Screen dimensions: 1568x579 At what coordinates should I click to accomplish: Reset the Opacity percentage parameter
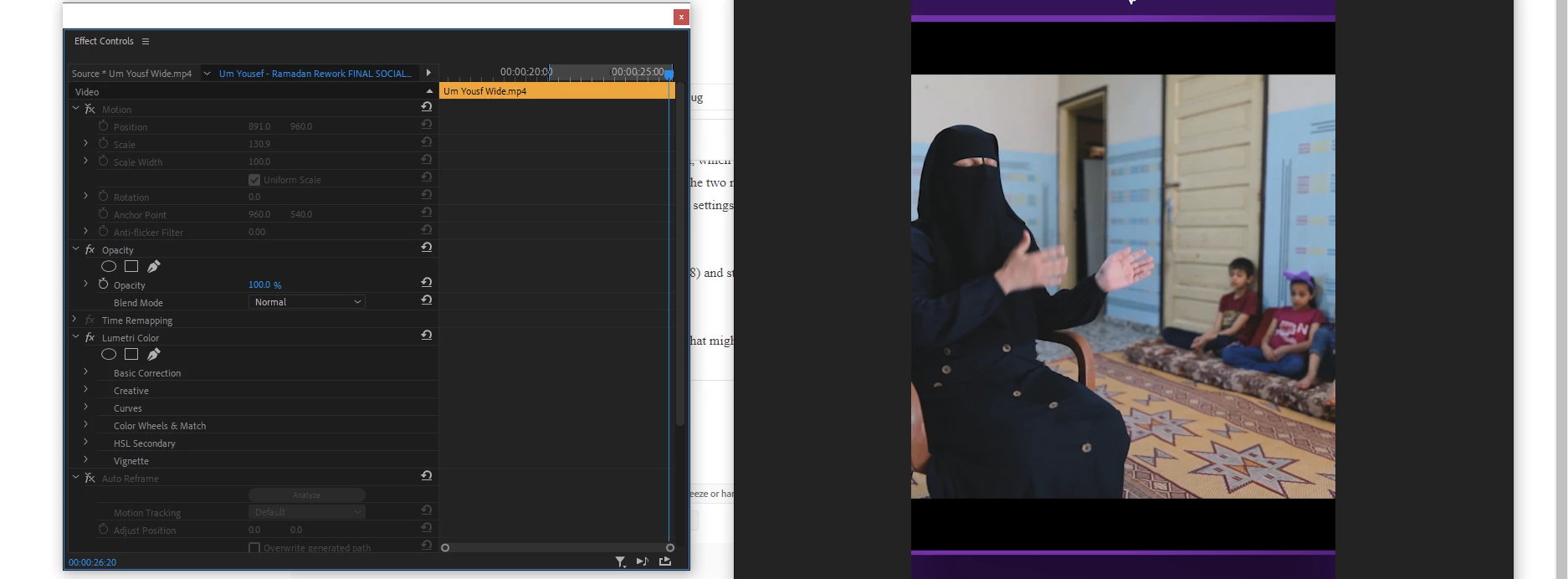(x=427, y=282)
